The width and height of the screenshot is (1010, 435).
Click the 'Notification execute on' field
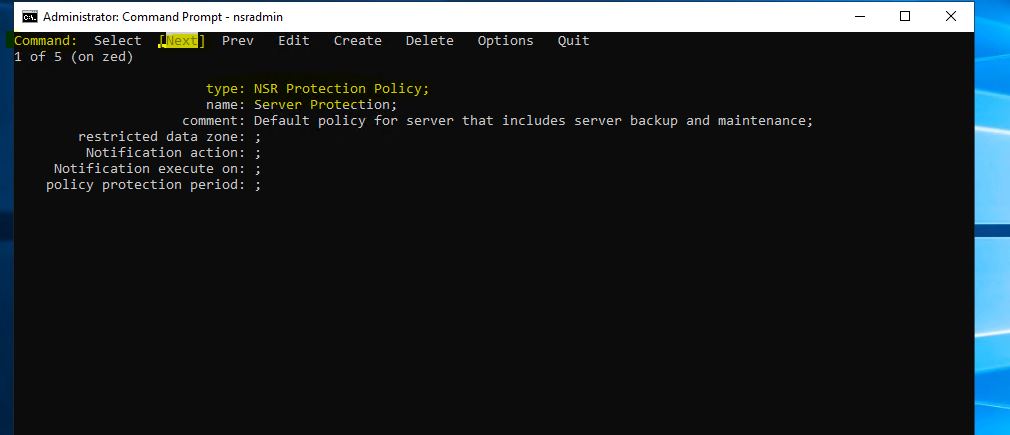[149, 169]
